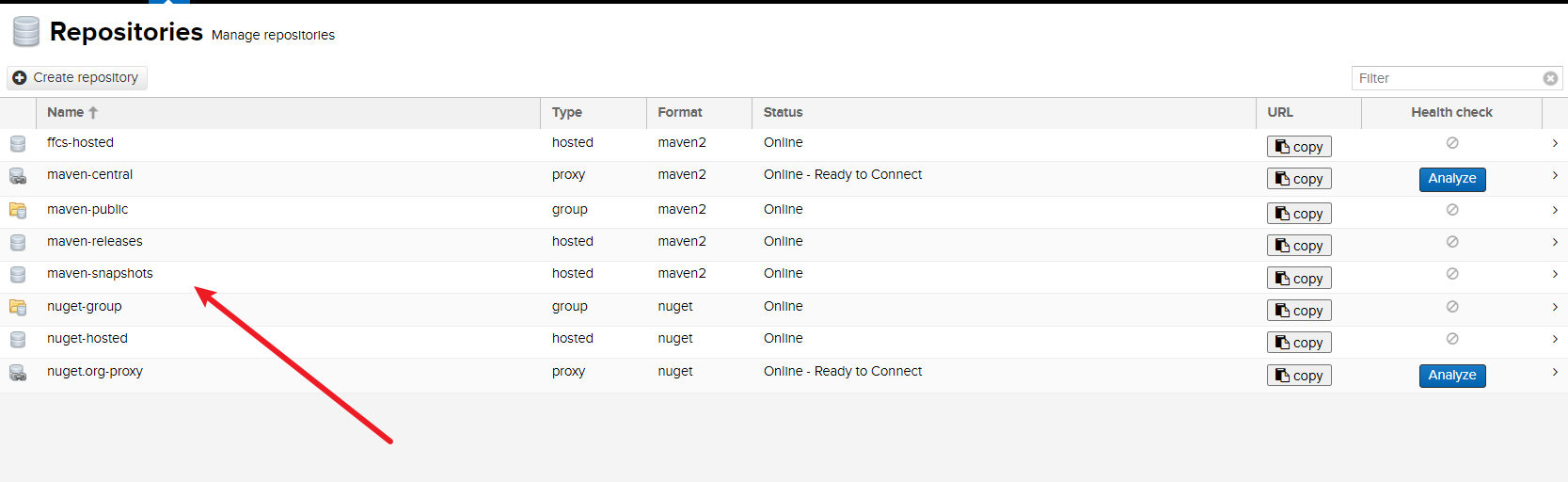Run Analyze for nuget.org-proxy
This screenshot has width=1568, height=482.
click(x=1451, y=376)
